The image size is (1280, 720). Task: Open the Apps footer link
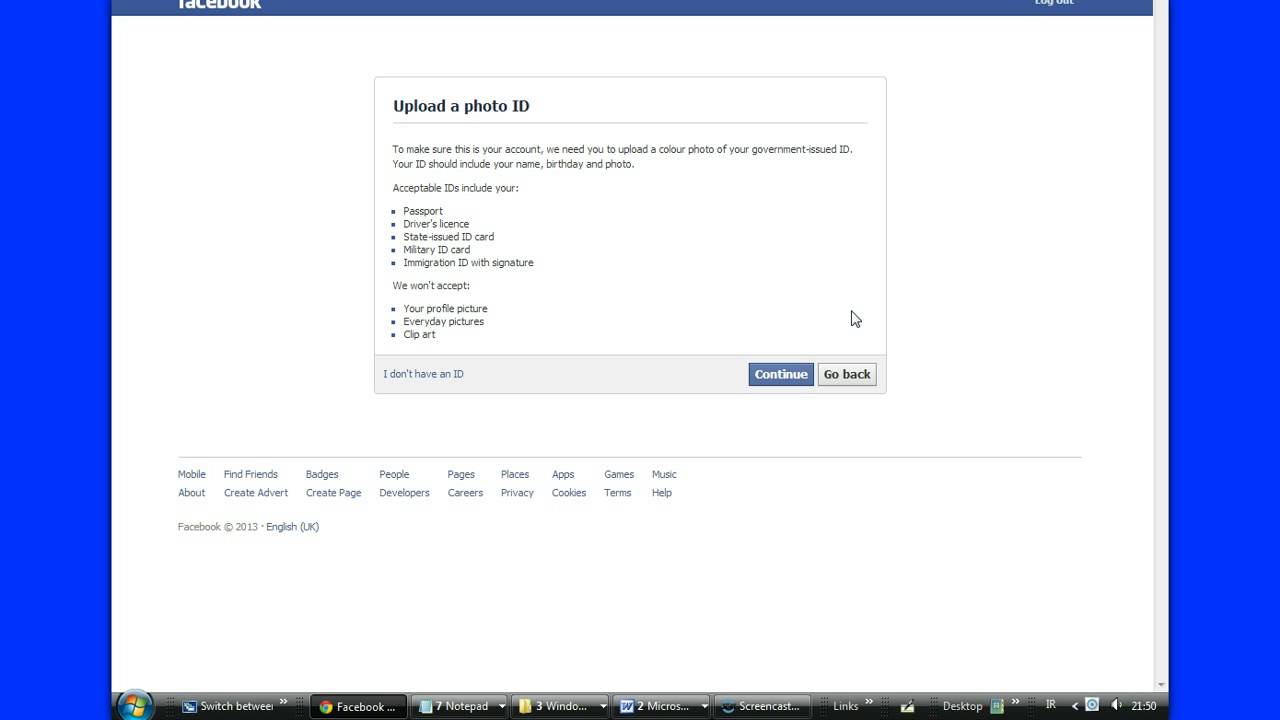tap(563, 474)
